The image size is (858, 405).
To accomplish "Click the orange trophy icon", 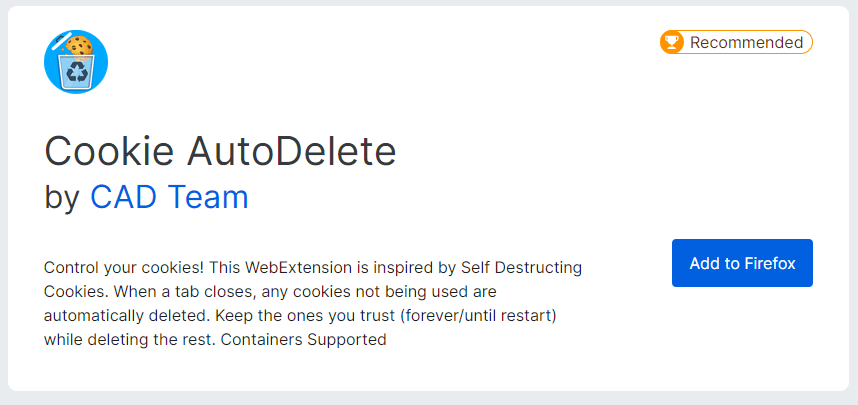I will point(672,42).
